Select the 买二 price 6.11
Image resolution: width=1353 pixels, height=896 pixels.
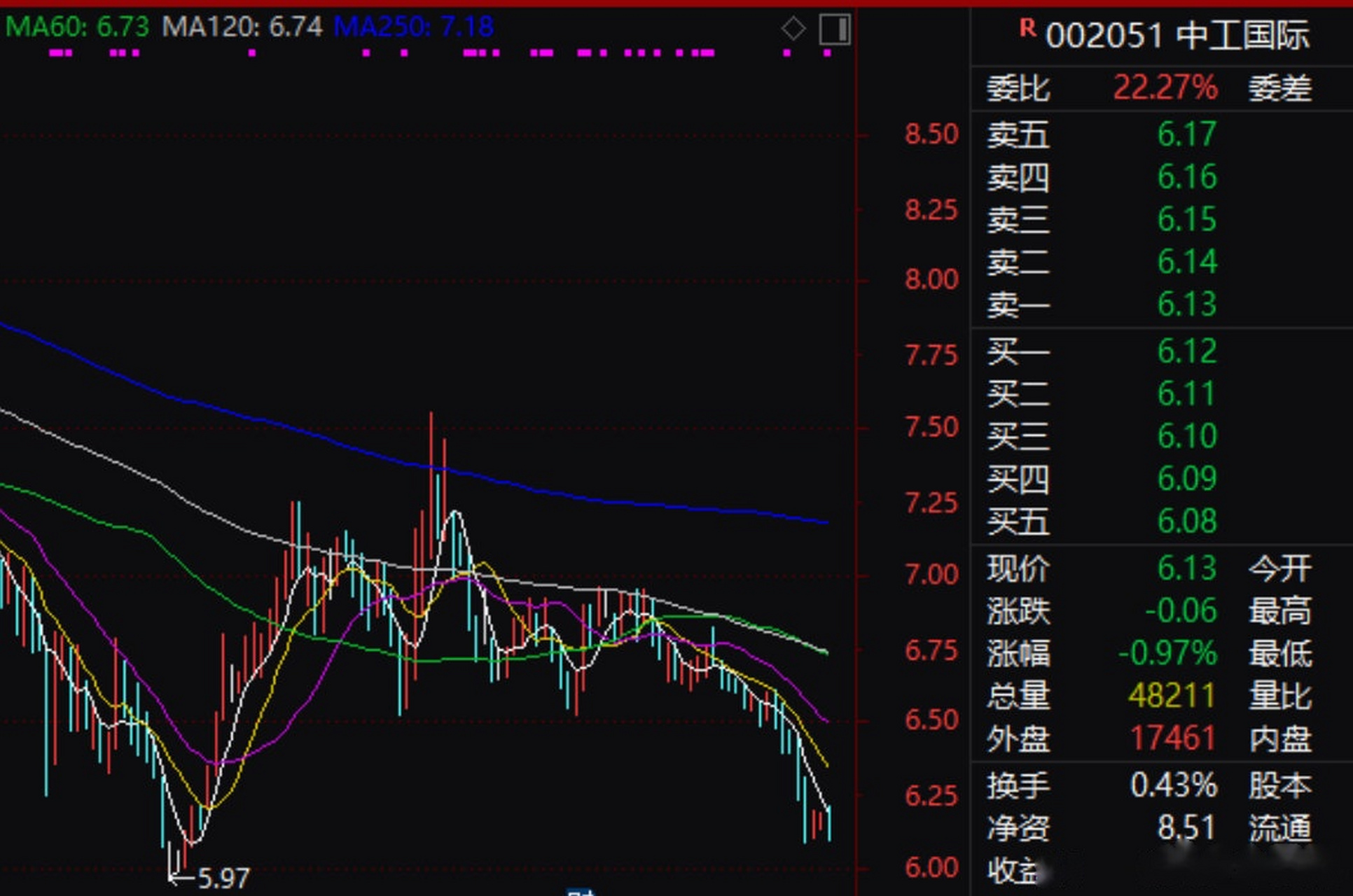point(1187,394)
